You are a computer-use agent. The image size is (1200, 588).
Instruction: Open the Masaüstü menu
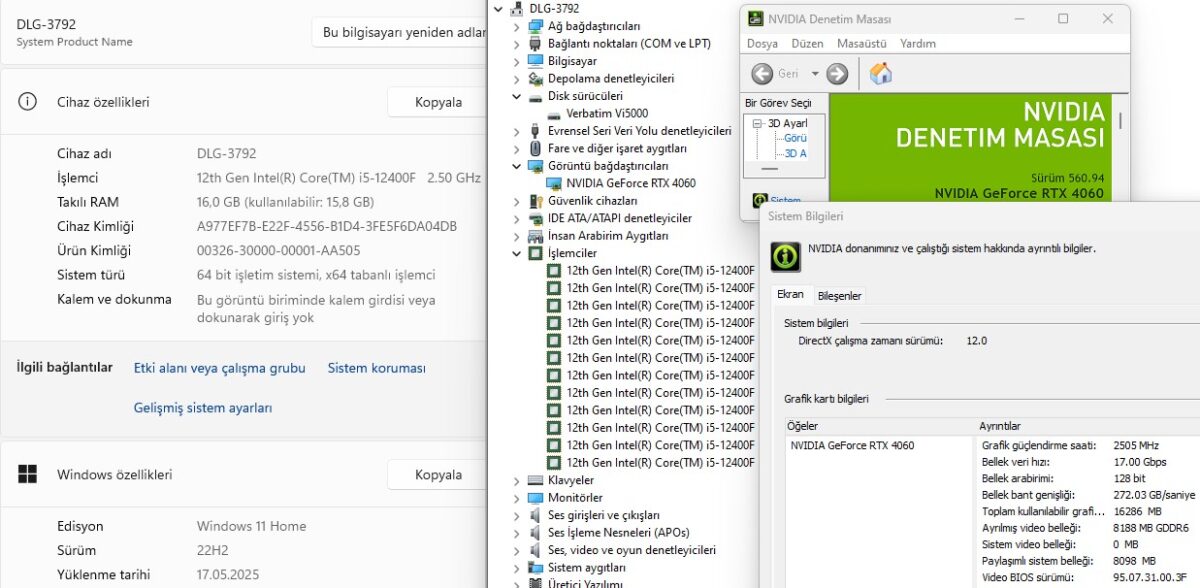pyautogui.click(x=861, y=43)
